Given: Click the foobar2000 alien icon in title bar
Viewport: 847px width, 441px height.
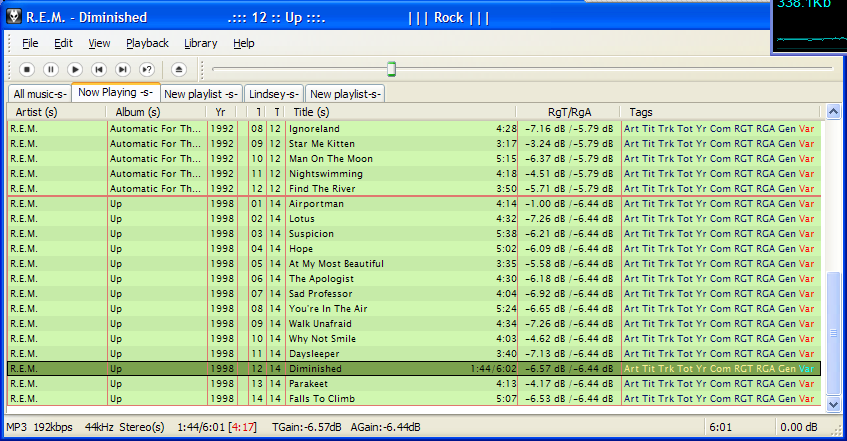Looking at the screenshot, I should coord(14,17).
